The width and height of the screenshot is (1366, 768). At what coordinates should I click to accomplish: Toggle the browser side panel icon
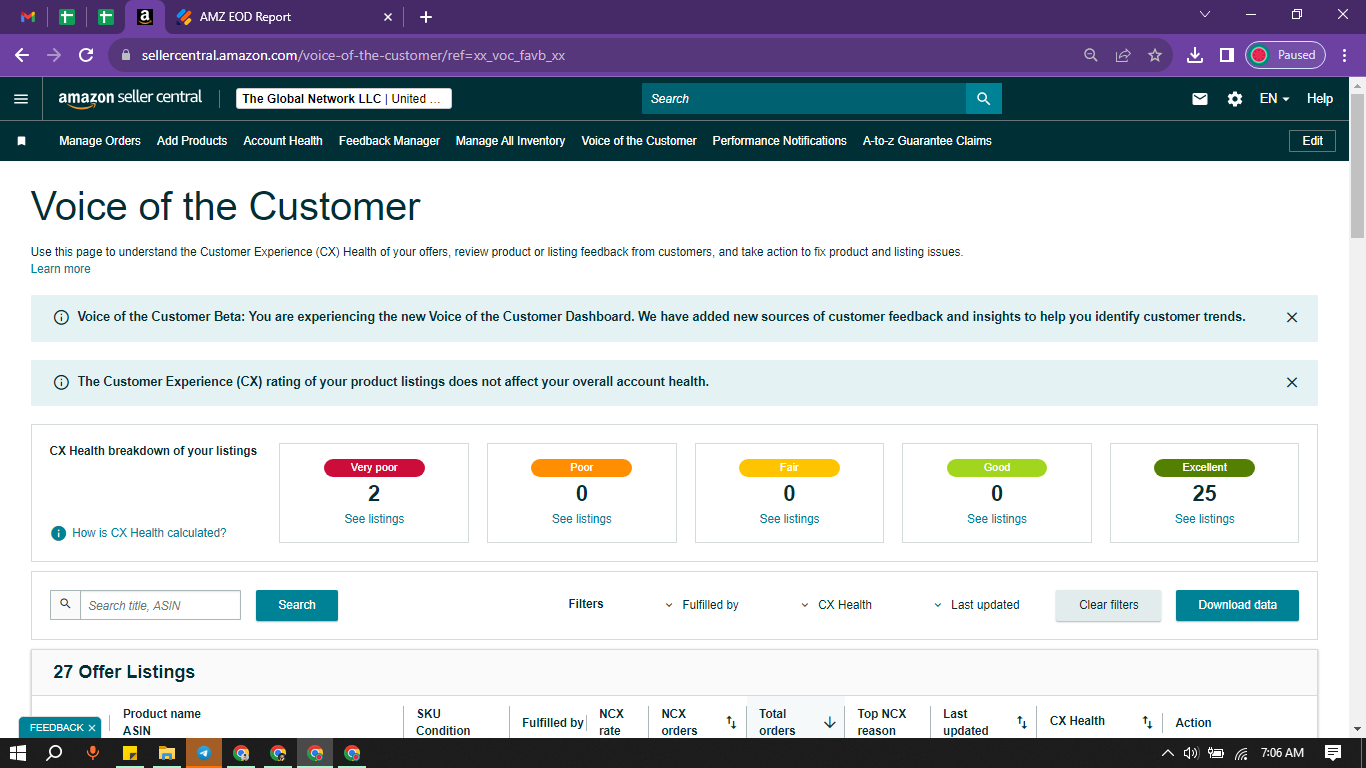coord(1227,55)
